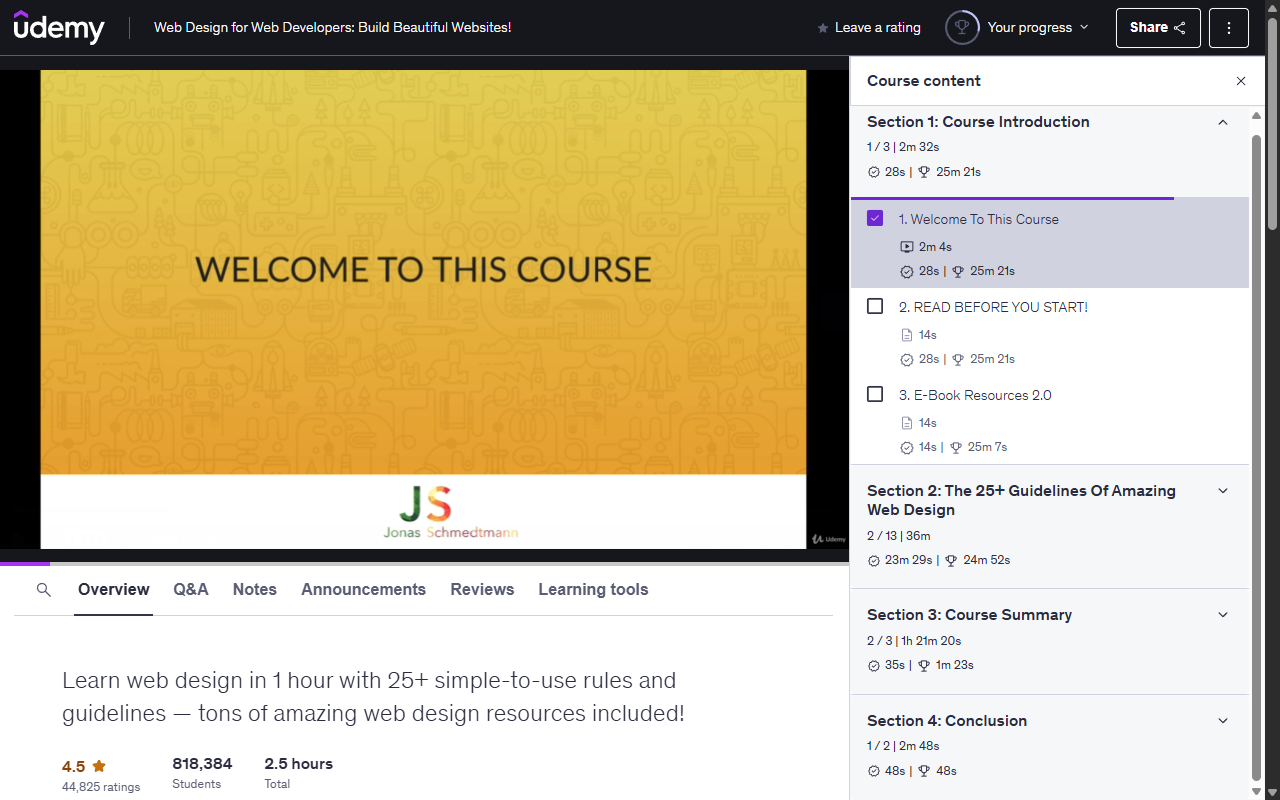This screenshot has height=800, width=1280.
Task: Open the Q&A tab
Action: [191, 590]
